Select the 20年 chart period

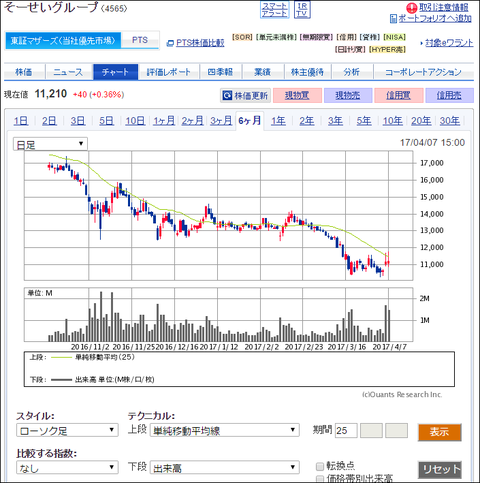coord(421,121)
